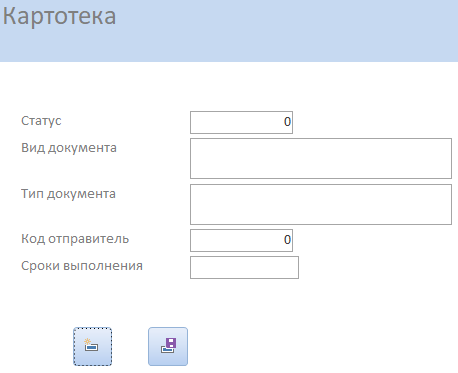
Task: Click the Статус label
Action: [41, 121]
